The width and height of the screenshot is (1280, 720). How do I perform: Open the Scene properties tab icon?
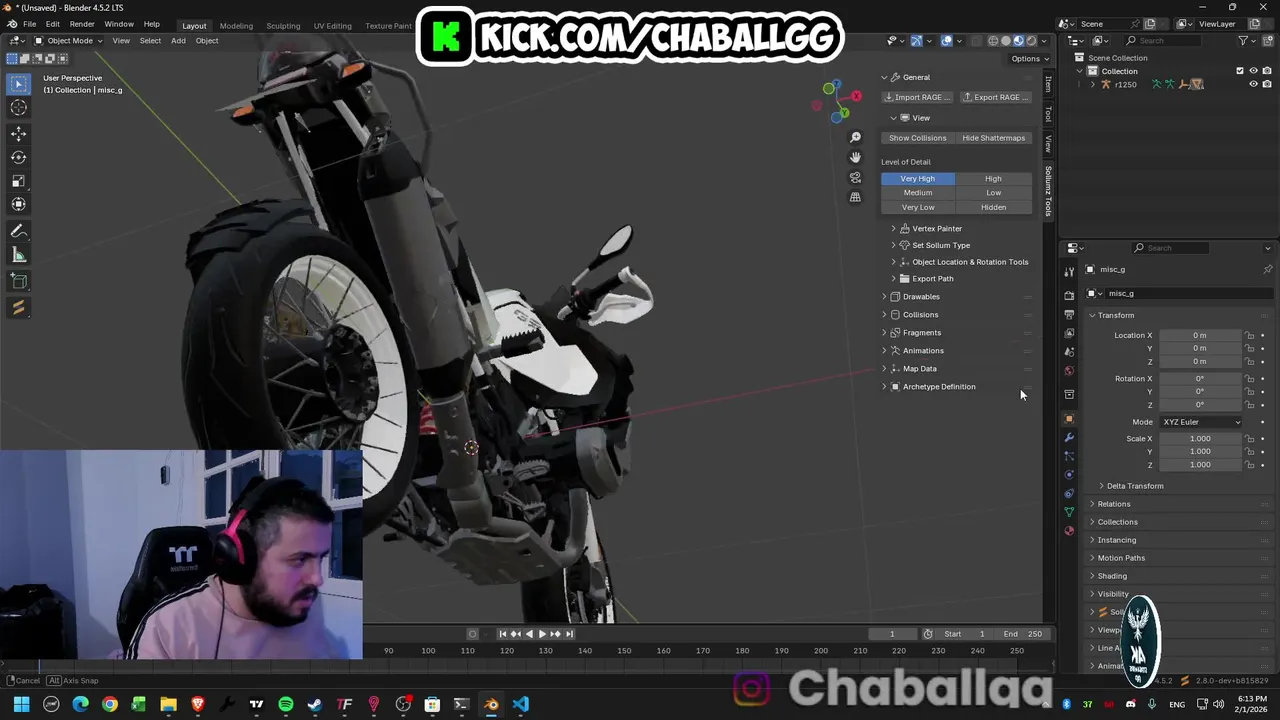(x=1069, y=352)
